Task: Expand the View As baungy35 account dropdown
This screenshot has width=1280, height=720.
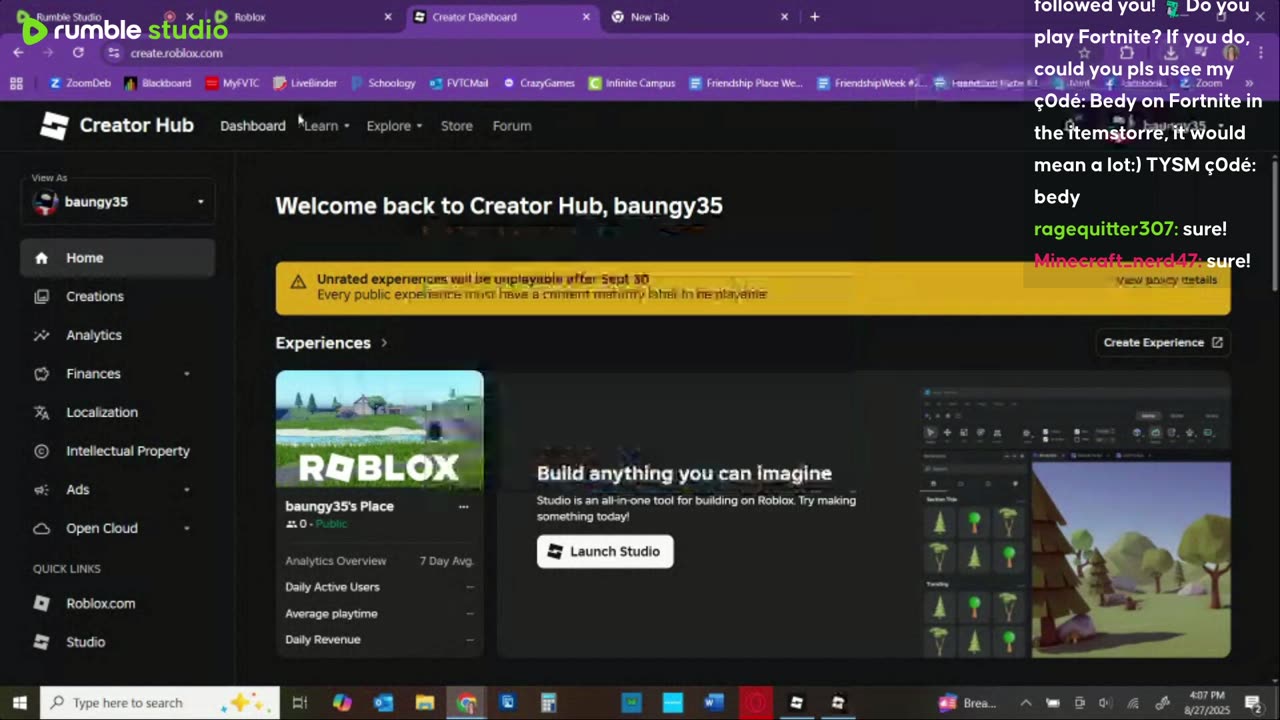Action: (x=118, y=202)
